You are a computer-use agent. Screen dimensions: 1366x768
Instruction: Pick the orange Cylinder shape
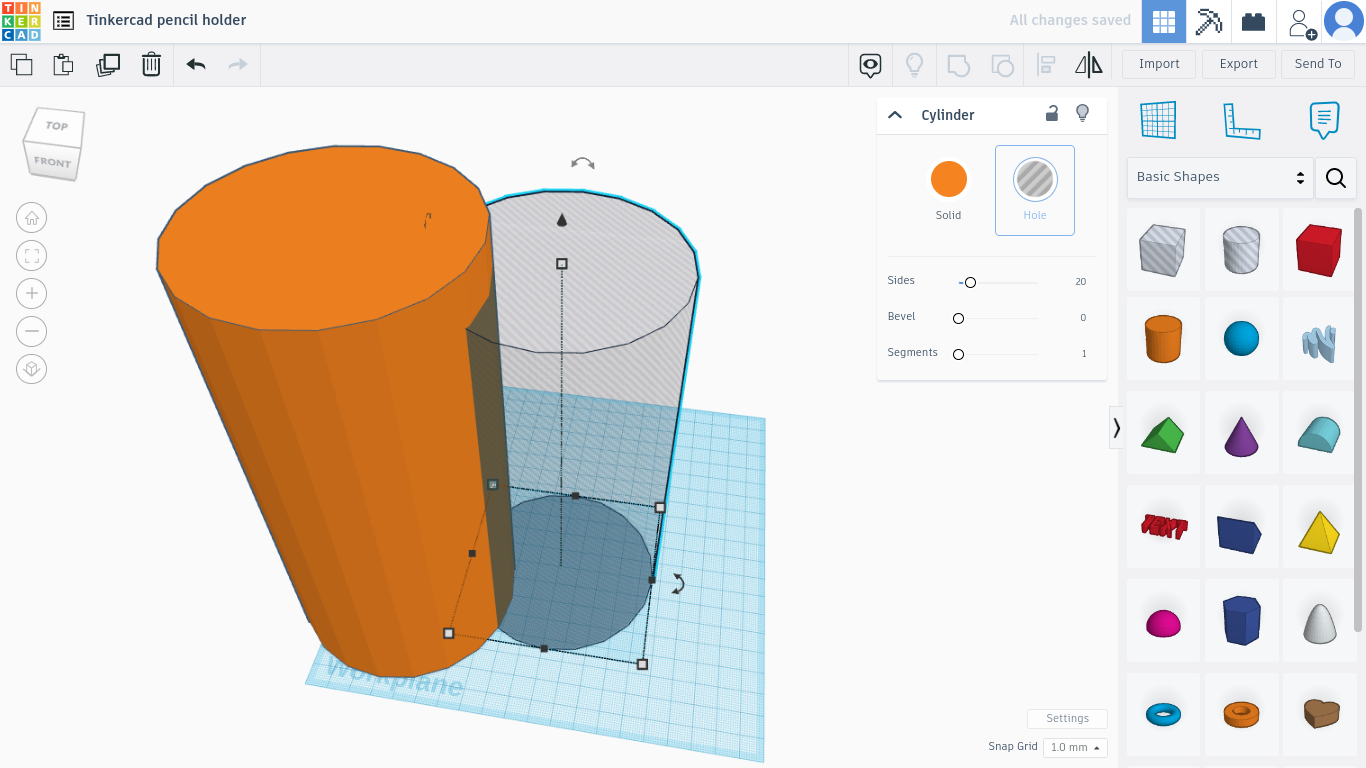pos(1163,339)
